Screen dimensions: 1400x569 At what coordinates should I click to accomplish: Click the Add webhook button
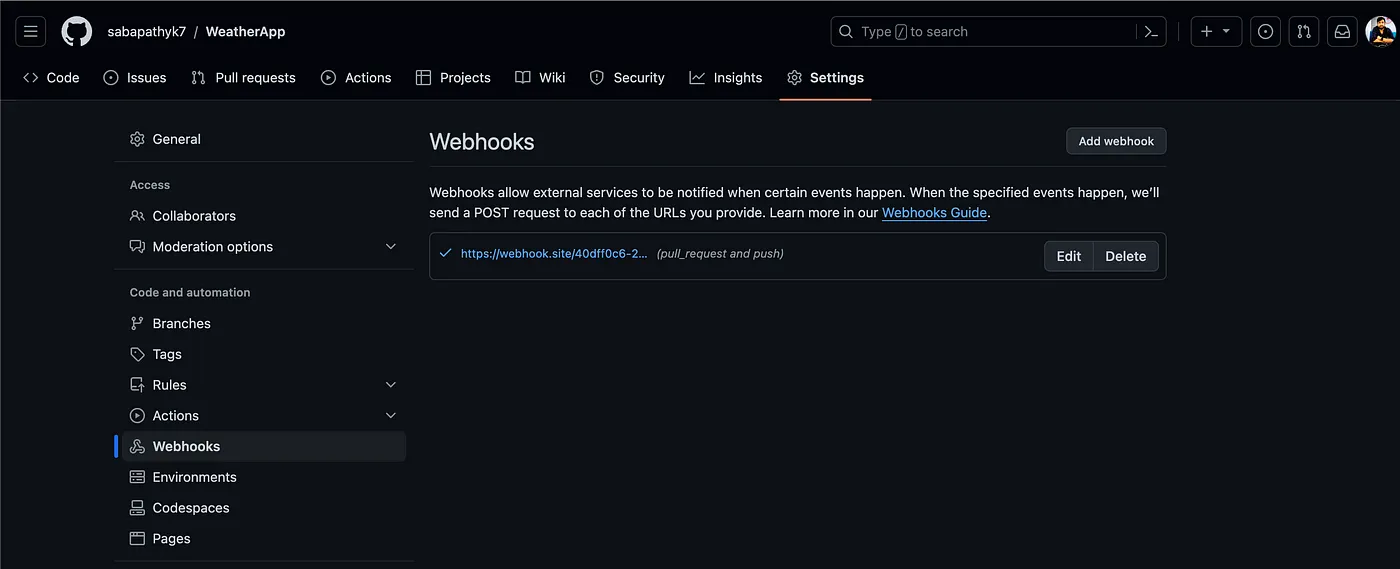[x=1116, y=141]
